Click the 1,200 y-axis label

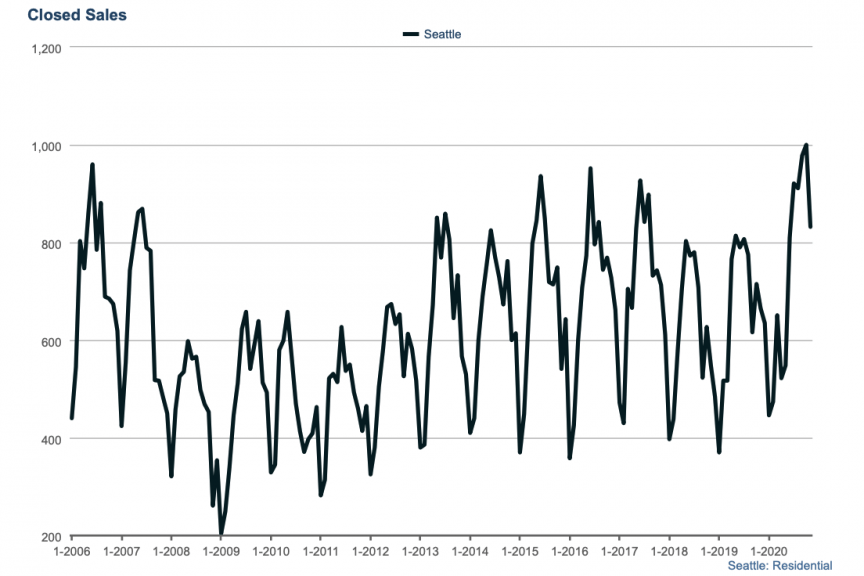(47, 48)
